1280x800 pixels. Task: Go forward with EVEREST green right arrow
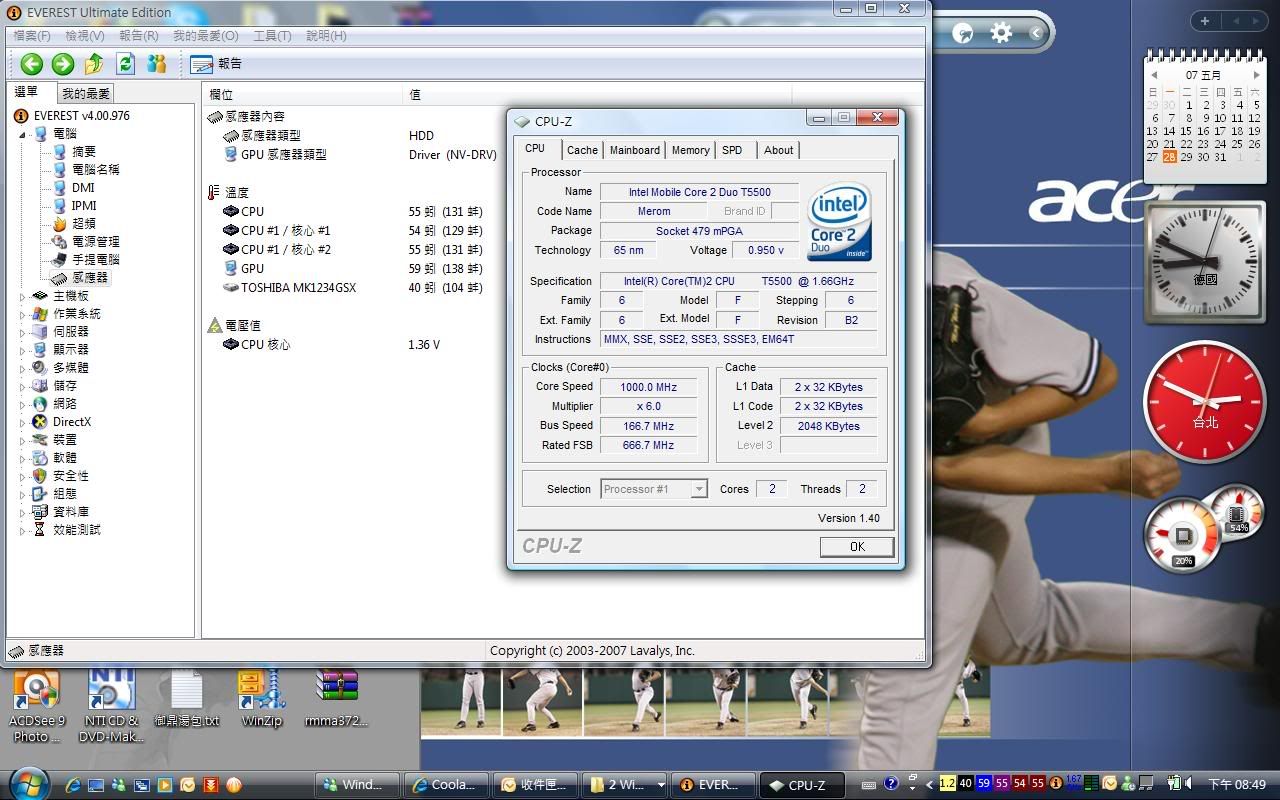click(x=63, y=64)
